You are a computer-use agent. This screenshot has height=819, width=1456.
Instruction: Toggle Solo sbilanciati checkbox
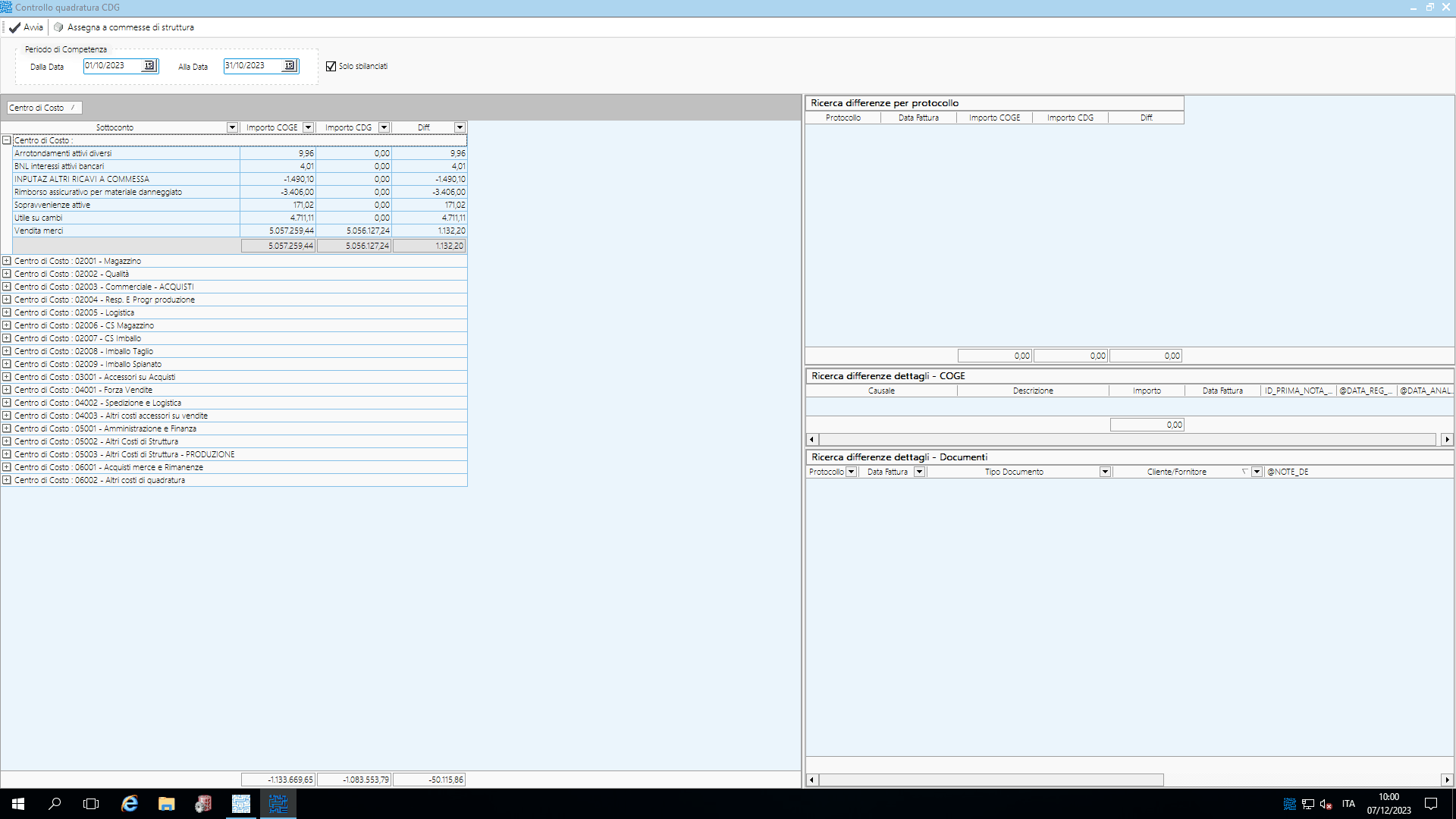point(331,67)
